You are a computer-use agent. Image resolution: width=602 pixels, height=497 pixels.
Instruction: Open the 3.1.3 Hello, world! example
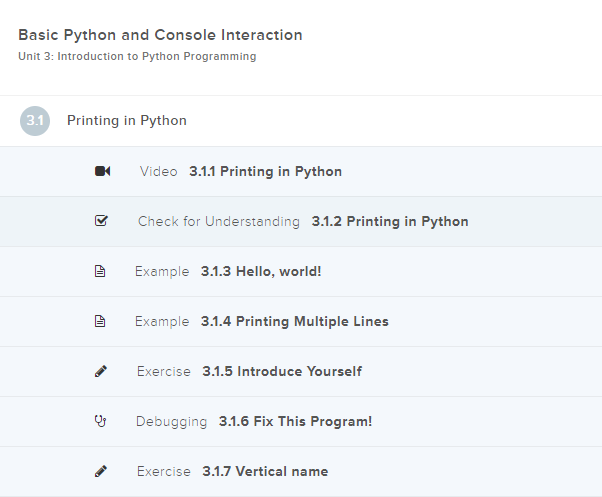(x=261, y=271)
